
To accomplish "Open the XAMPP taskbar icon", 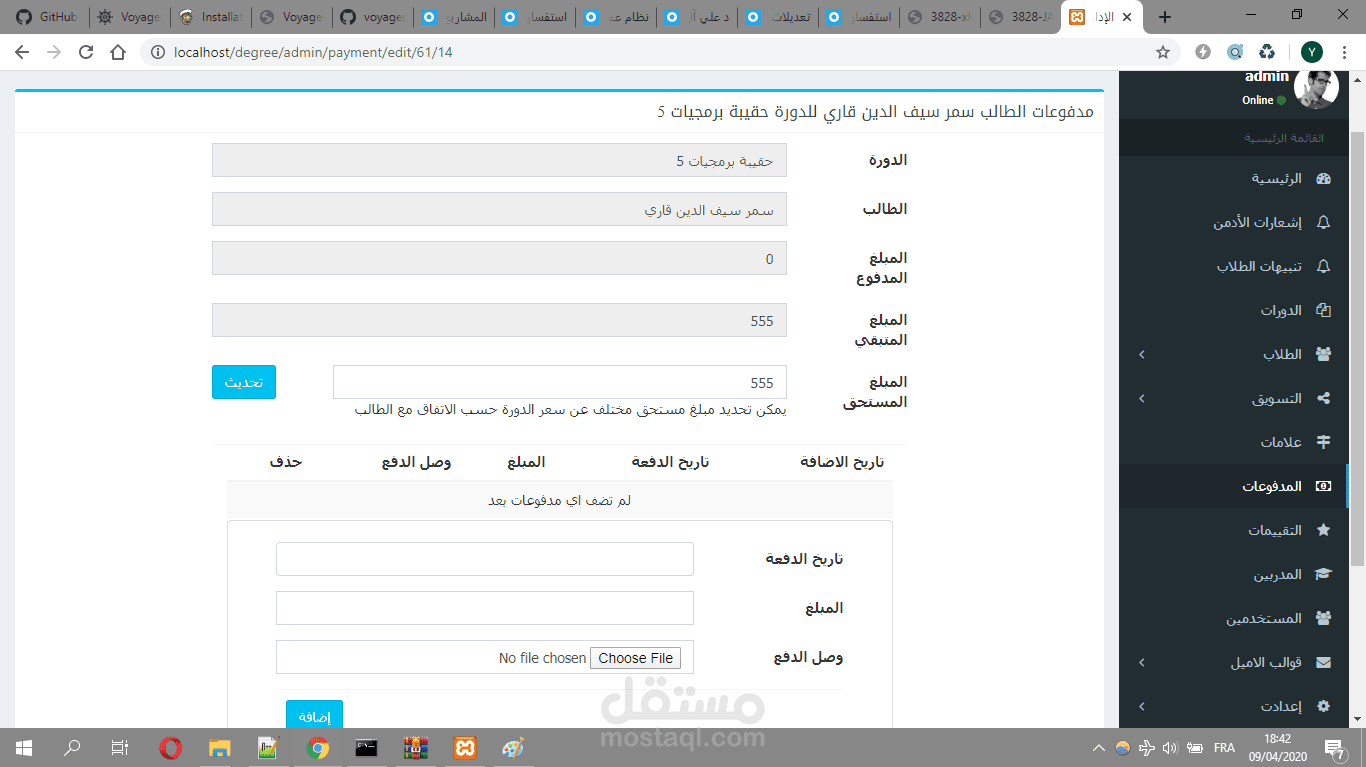I will pos(465,747).
